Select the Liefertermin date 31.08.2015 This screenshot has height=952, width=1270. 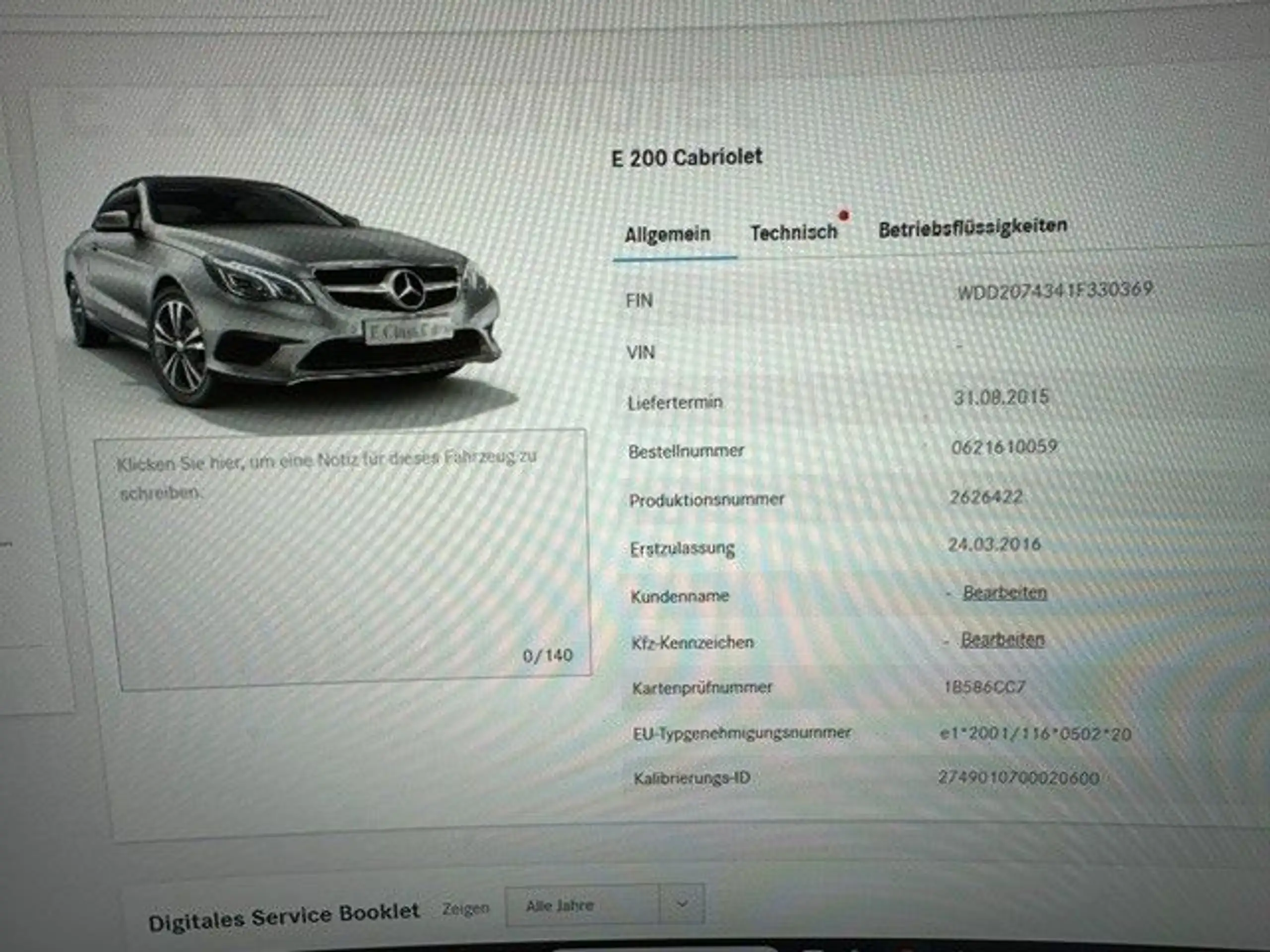point(1001,397)
